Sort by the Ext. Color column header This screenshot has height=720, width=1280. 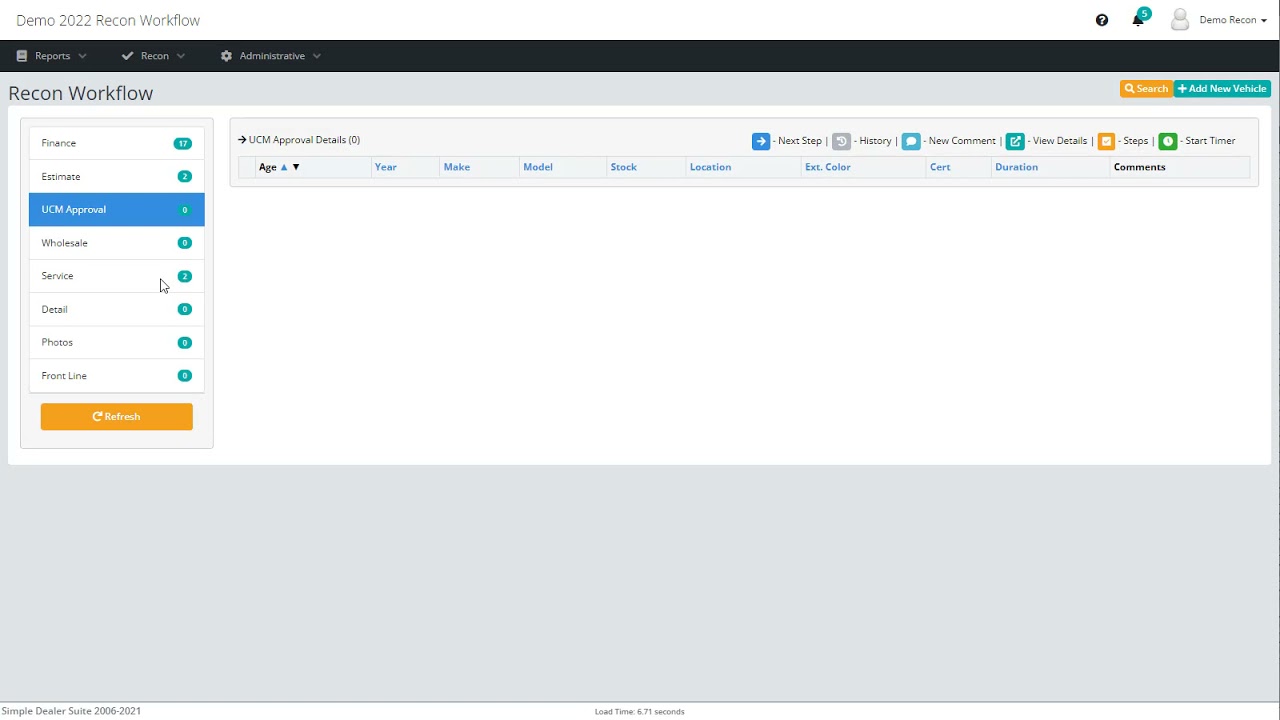click(x=828, y=167)
